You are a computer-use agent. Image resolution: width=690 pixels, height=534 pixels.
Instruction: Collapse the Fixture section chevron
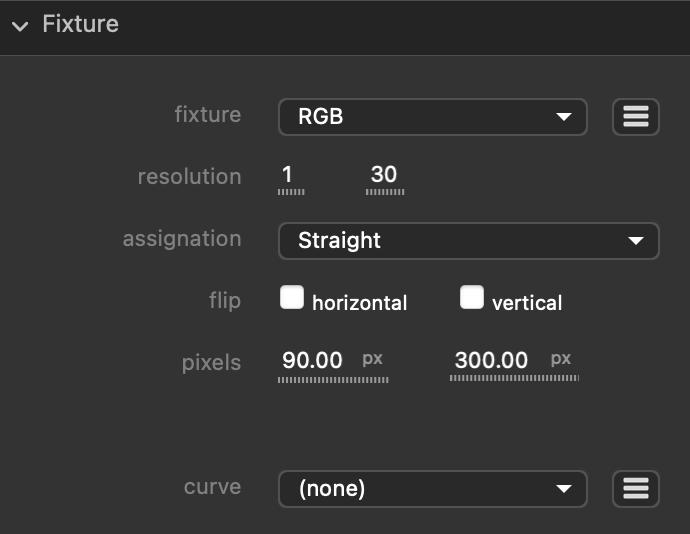coord(20,26)
